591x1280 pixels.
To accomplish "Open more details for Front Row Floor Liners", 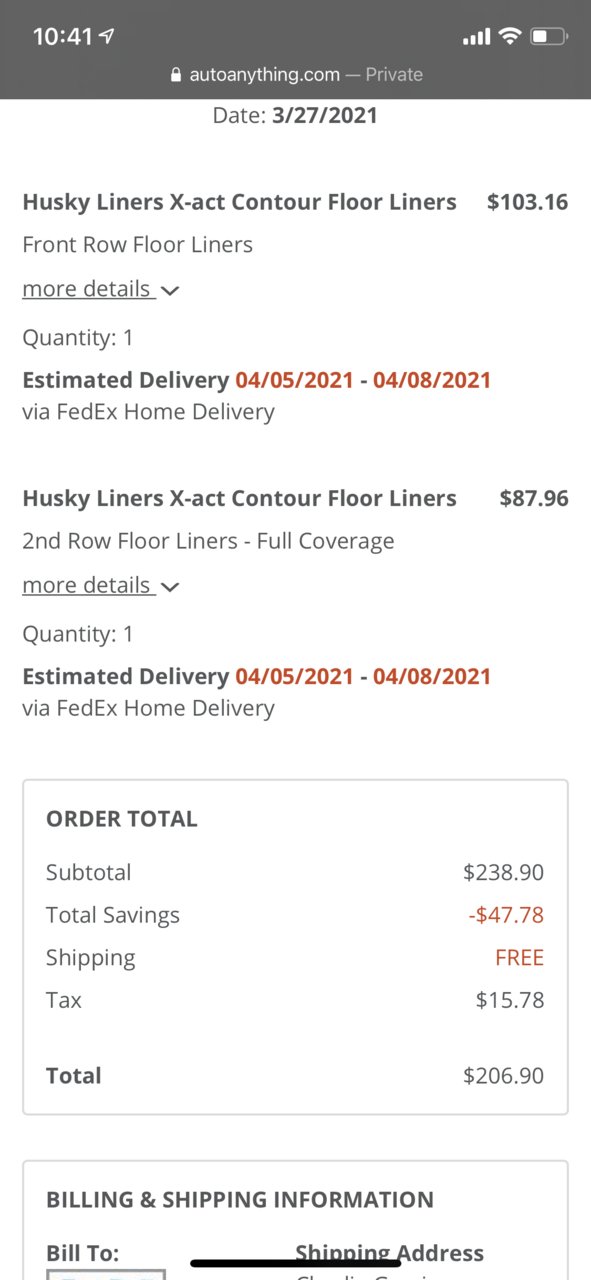I will [x=87, y=289].
